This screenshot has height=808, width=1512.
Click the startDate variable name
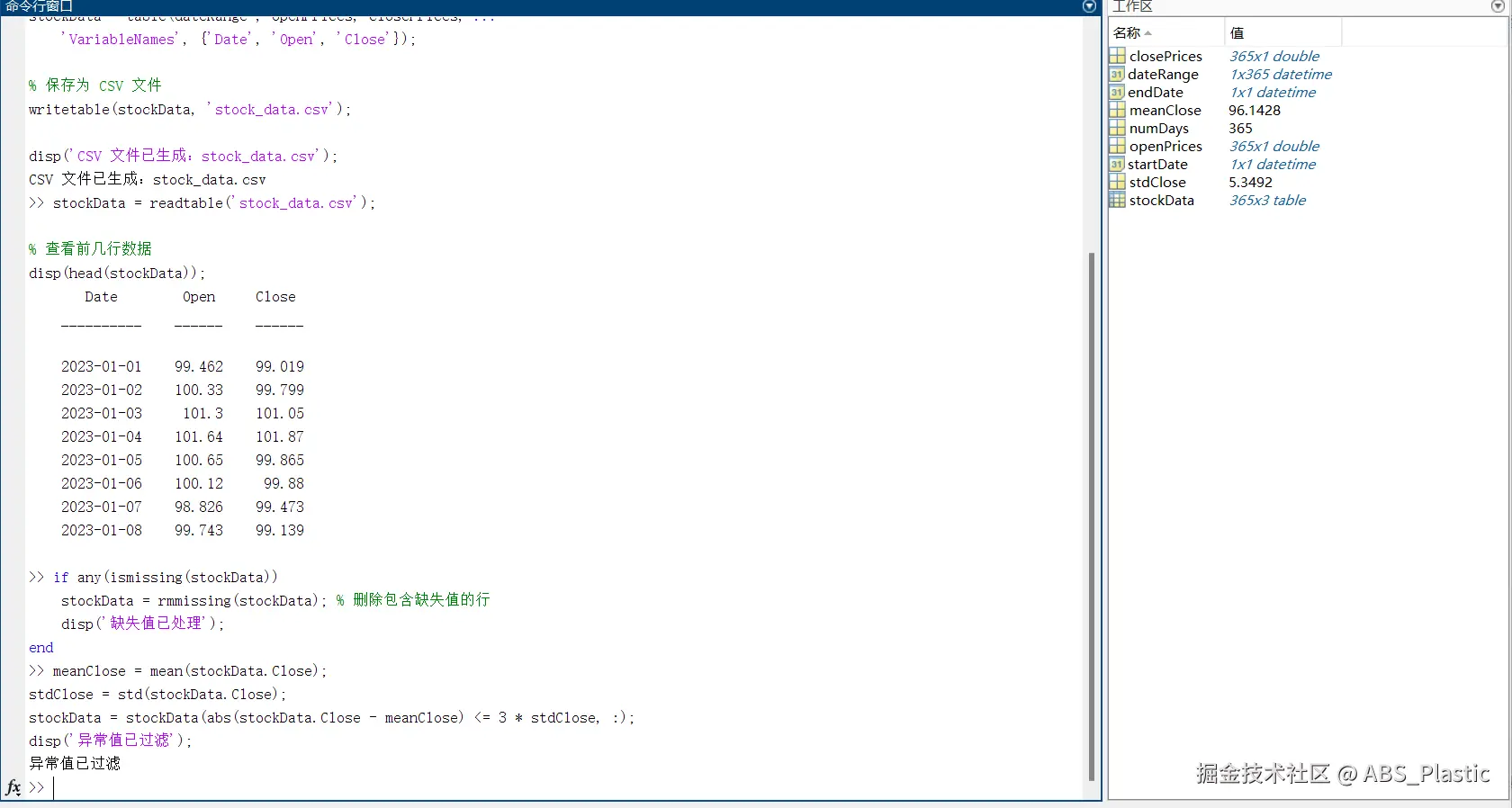(1157, 164)
